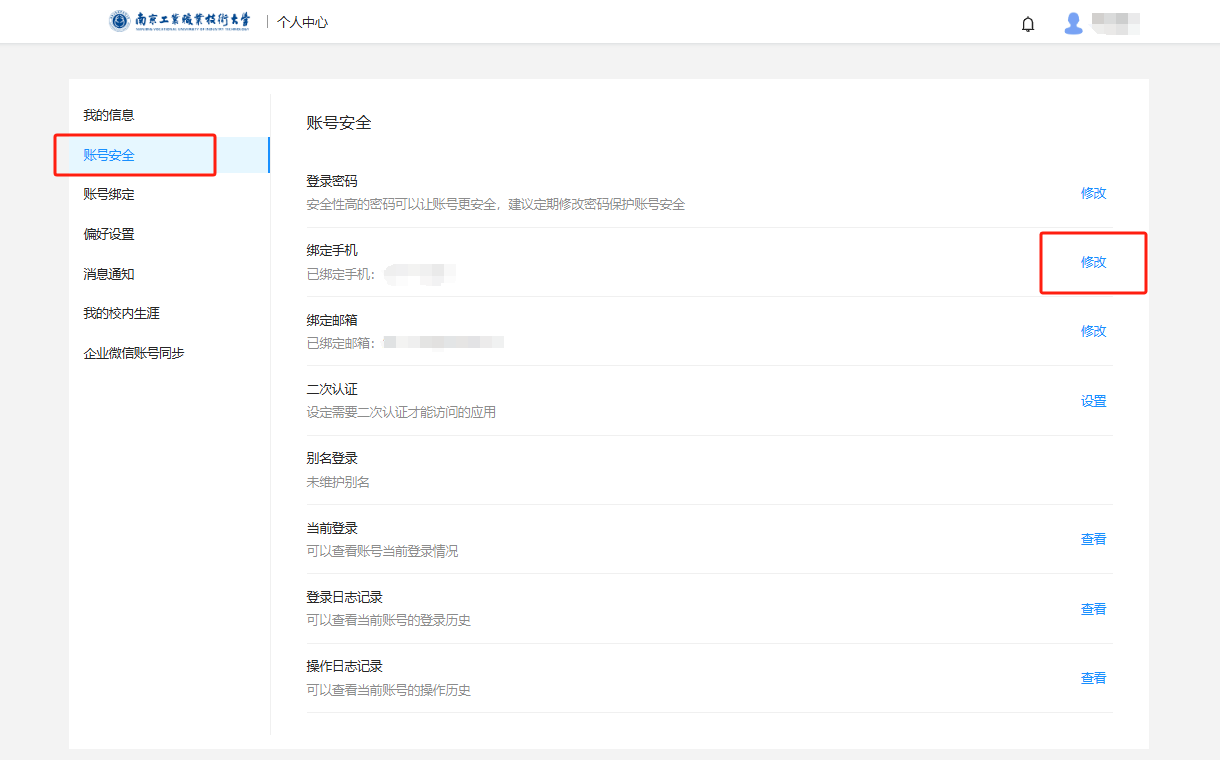1220x760 pixels.
Task: Click the 账号安全 page heading
Action: [339, 123]
